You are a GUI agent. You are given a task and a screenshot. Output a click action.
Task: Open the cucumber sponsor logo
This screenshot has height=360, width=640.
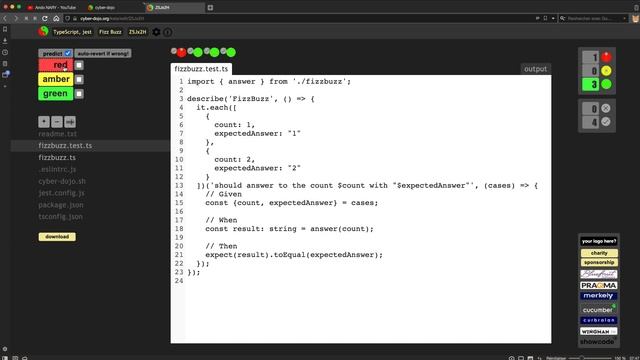(x=599, y=309)
